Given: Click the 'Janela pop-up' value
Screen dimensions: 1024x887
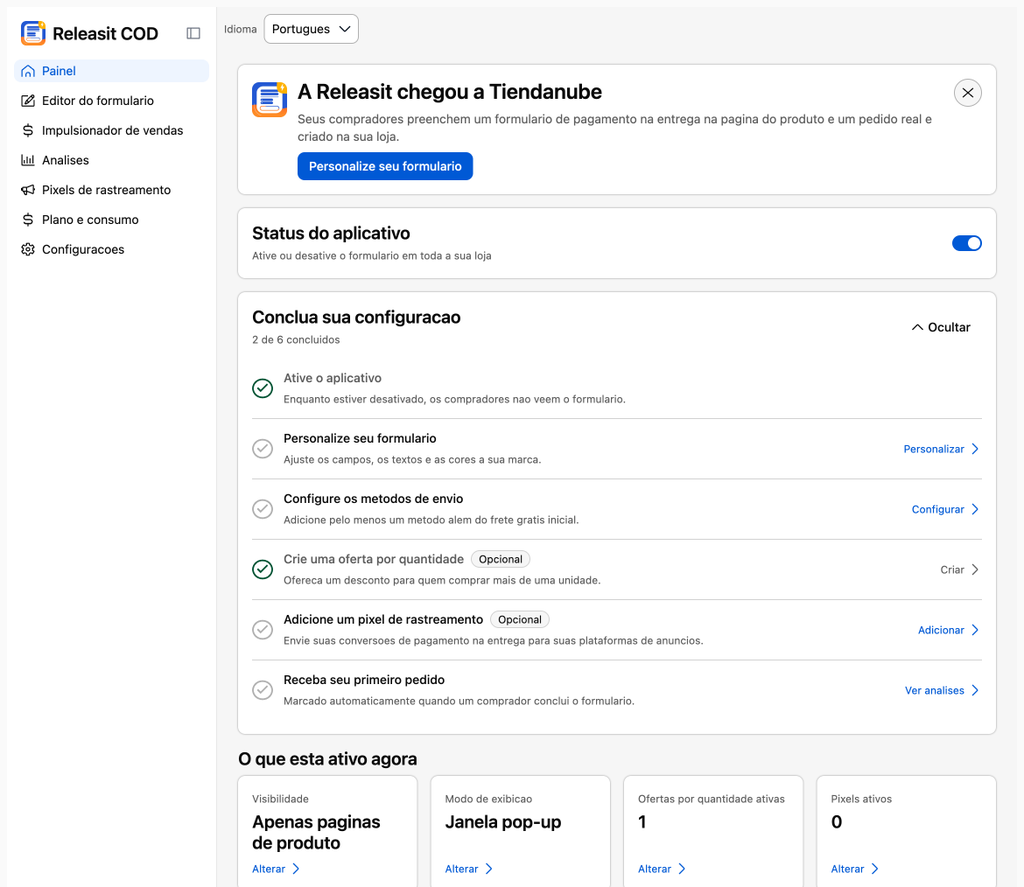Looking at the screenshot, I should click(x=503, y=822).
